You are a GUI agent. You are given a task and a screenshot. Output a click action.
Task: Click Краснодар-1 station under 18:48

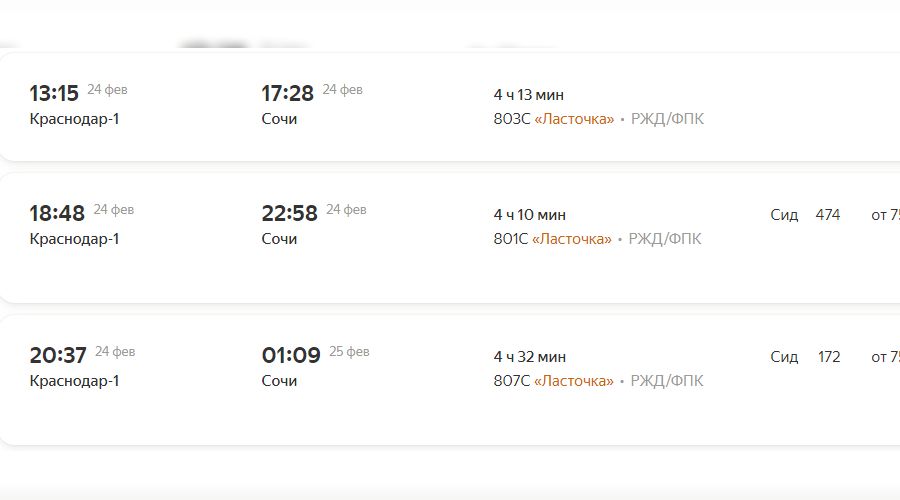[x=75, y=239]
